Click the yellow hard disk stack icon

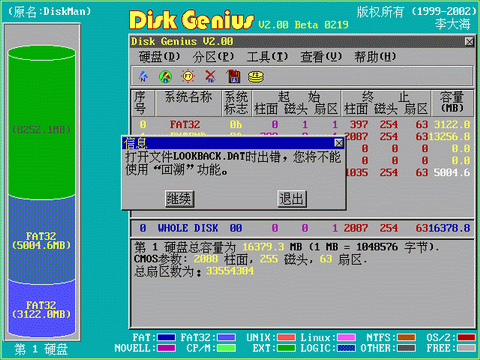(256, 77)
